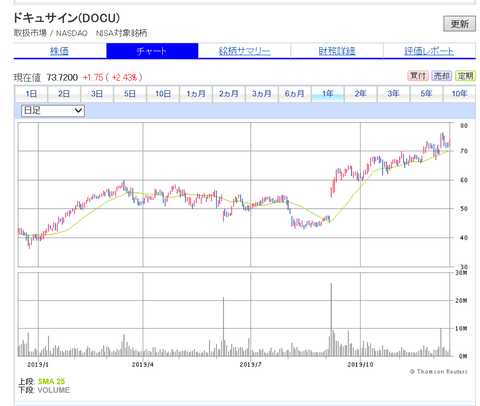Select the チャート tab
Screen dimensions: 480x406
[152, 51]
